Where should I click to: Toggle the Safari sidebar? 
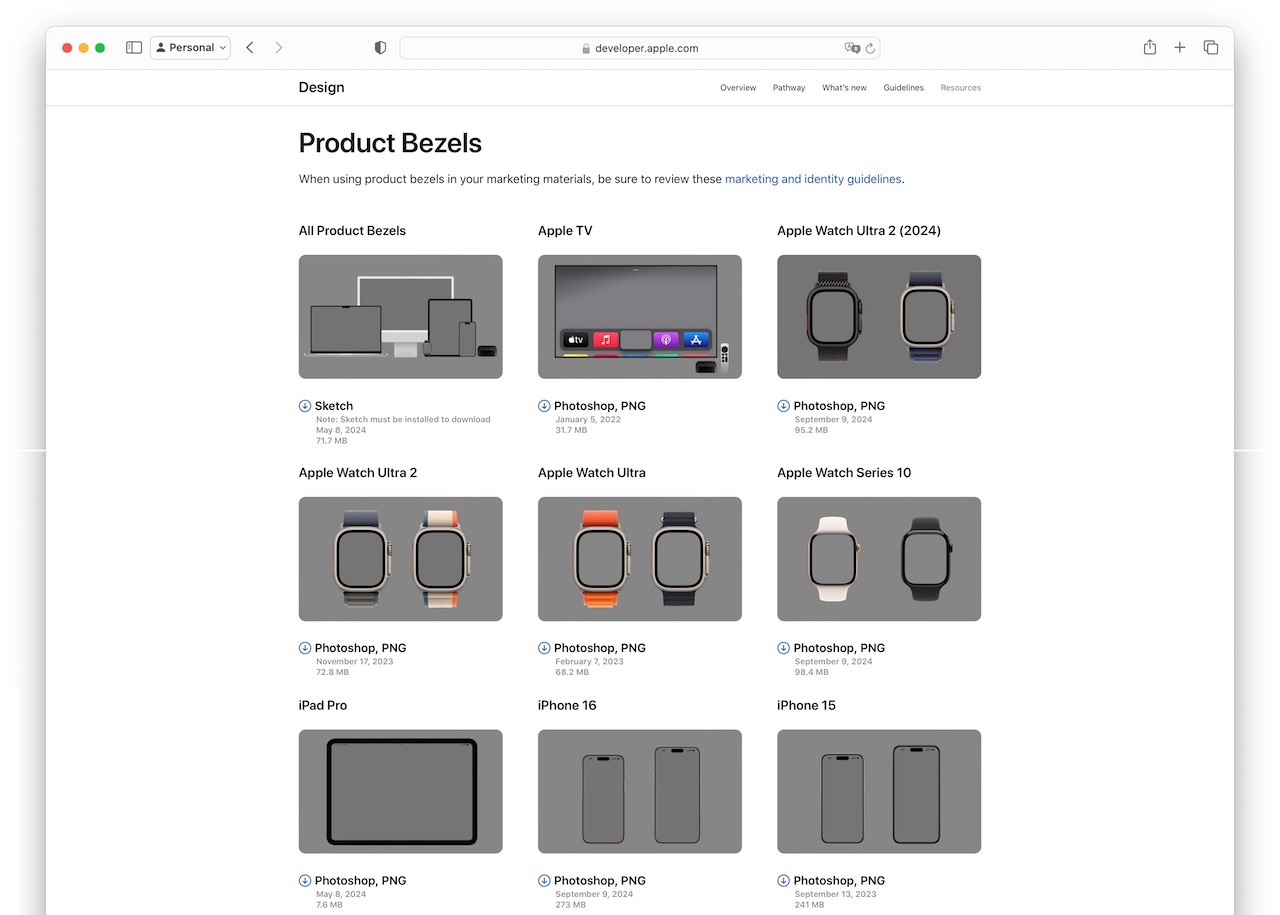point(134,47)
